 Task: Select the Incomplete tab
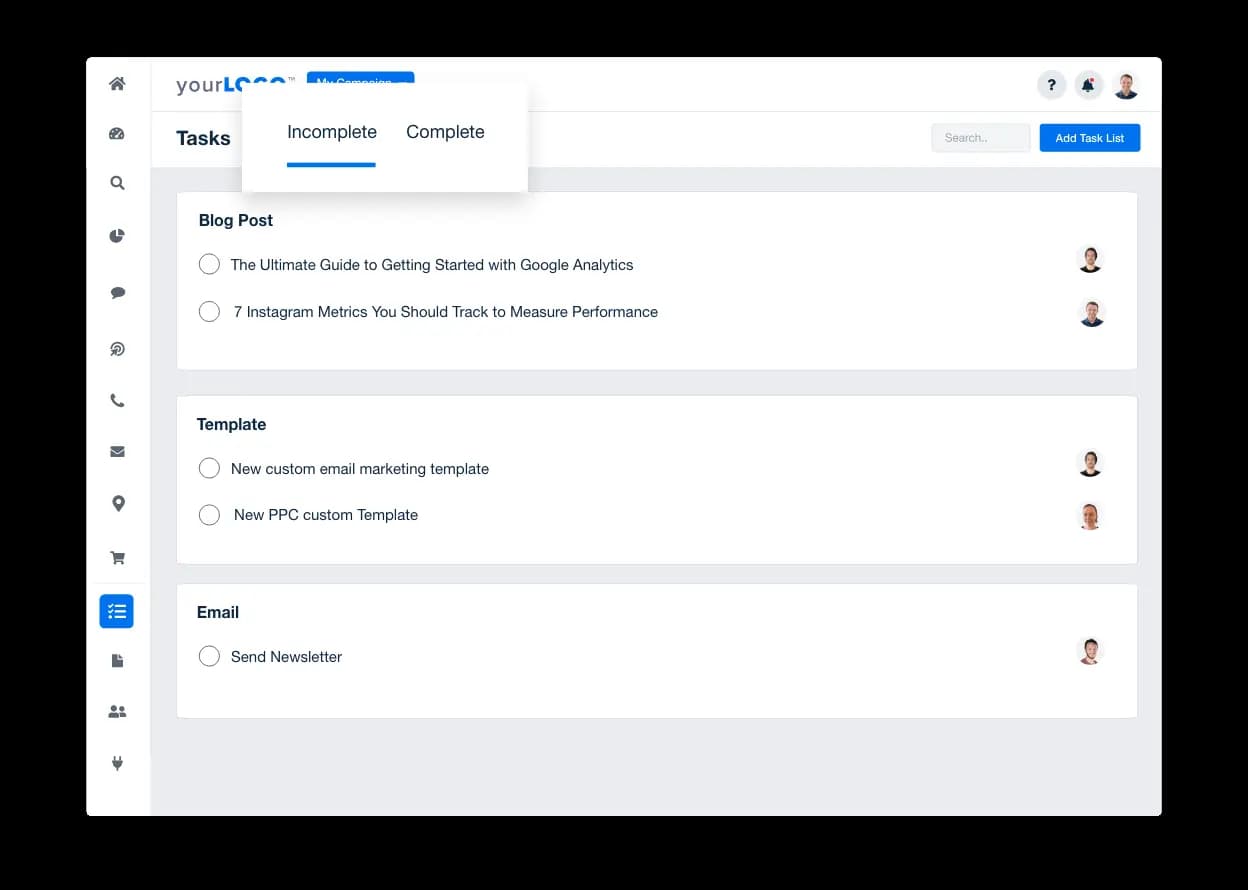coord(331,132)
